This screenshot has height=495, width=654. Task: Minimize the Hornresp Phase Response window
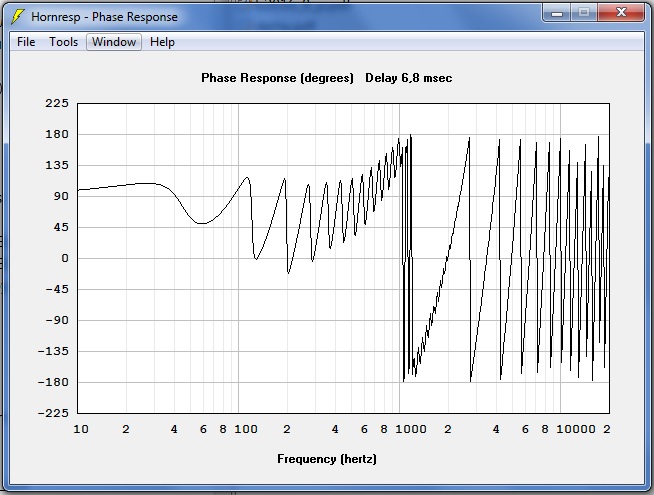point(557,13)
